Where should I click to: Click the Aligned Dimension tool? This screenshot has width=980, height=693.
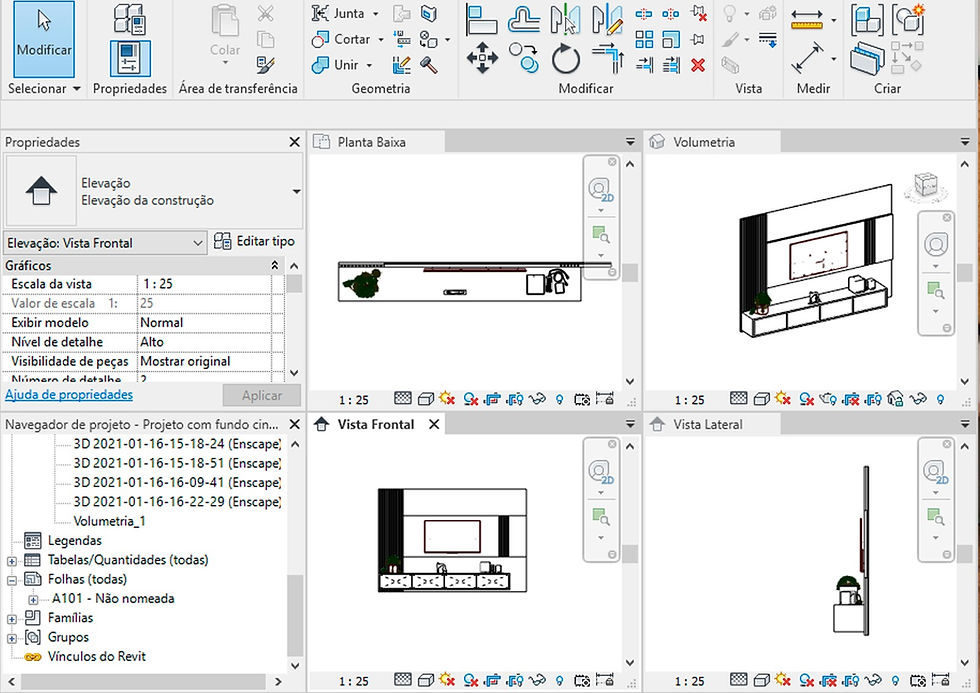click(x=807, y=58)
